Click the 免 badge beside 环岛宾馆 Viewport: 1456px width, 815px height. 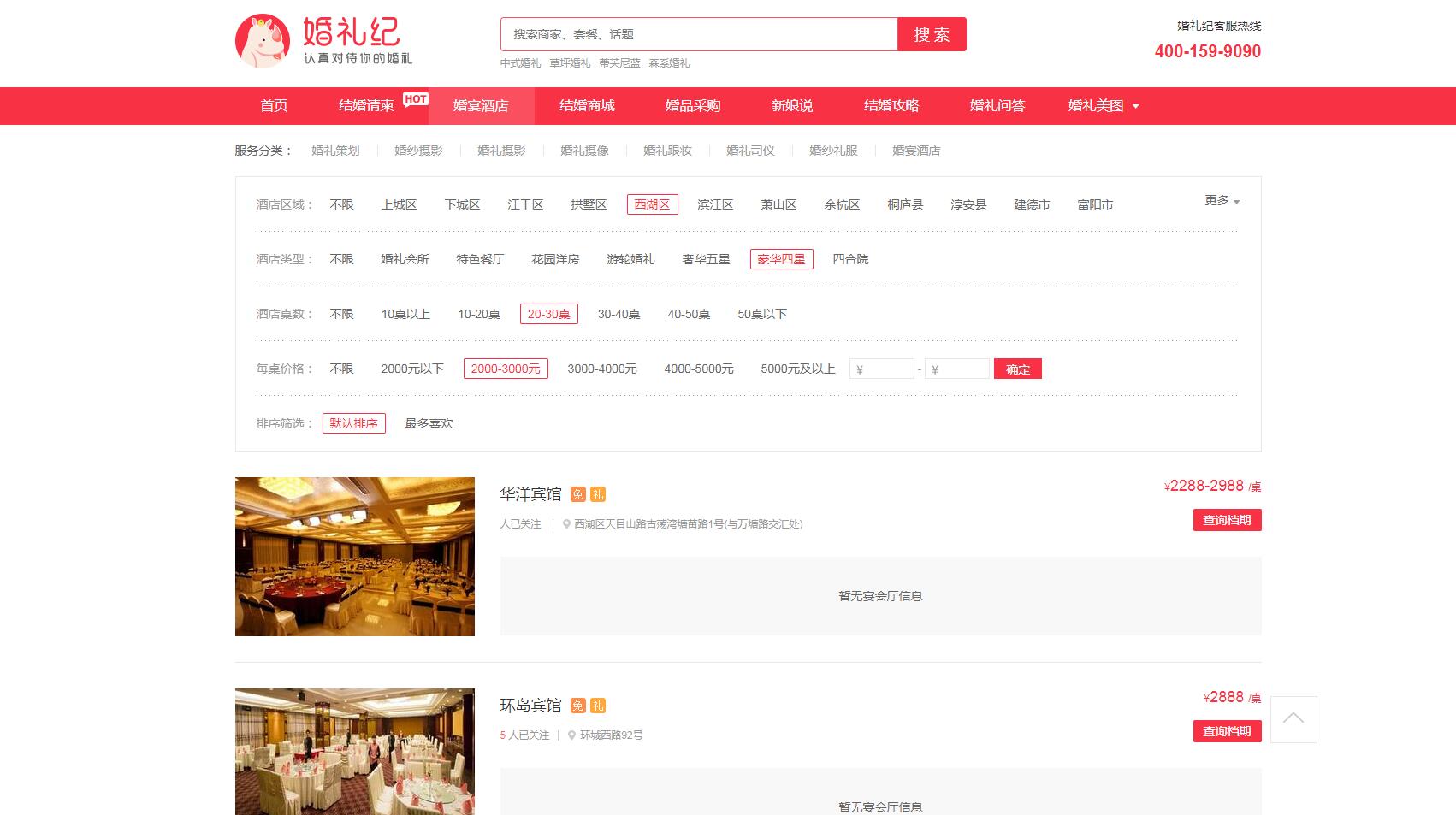[577, 706]
